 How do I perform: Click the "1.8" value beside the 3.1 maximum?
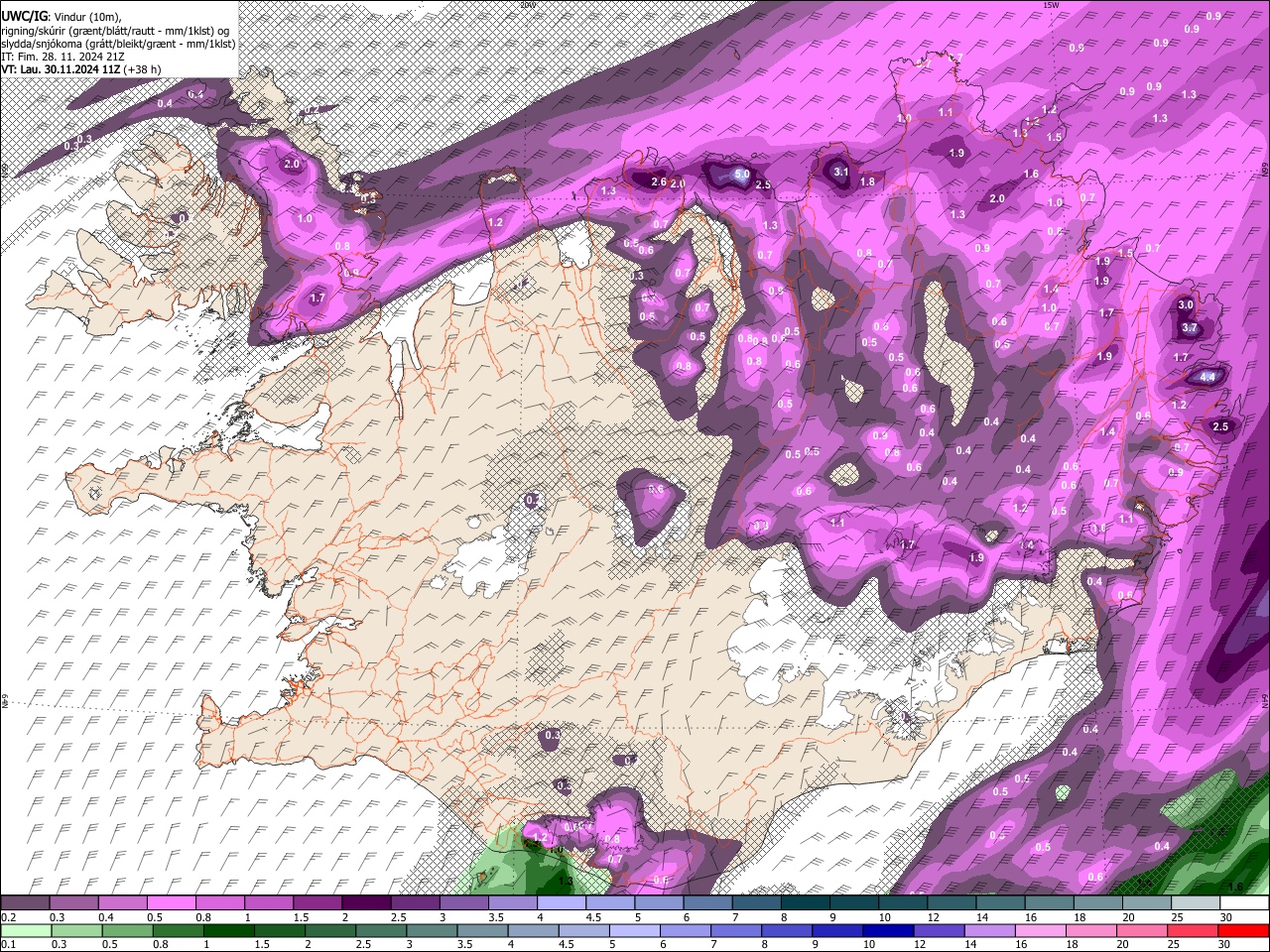tap(867, 181)
